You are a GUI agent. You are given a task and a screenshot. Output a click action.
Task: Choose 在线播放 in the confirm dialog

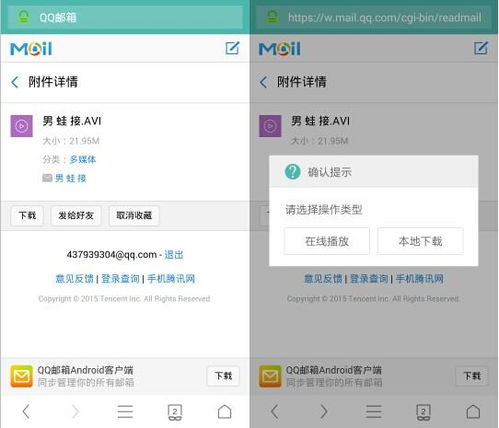tap(327, 241)
